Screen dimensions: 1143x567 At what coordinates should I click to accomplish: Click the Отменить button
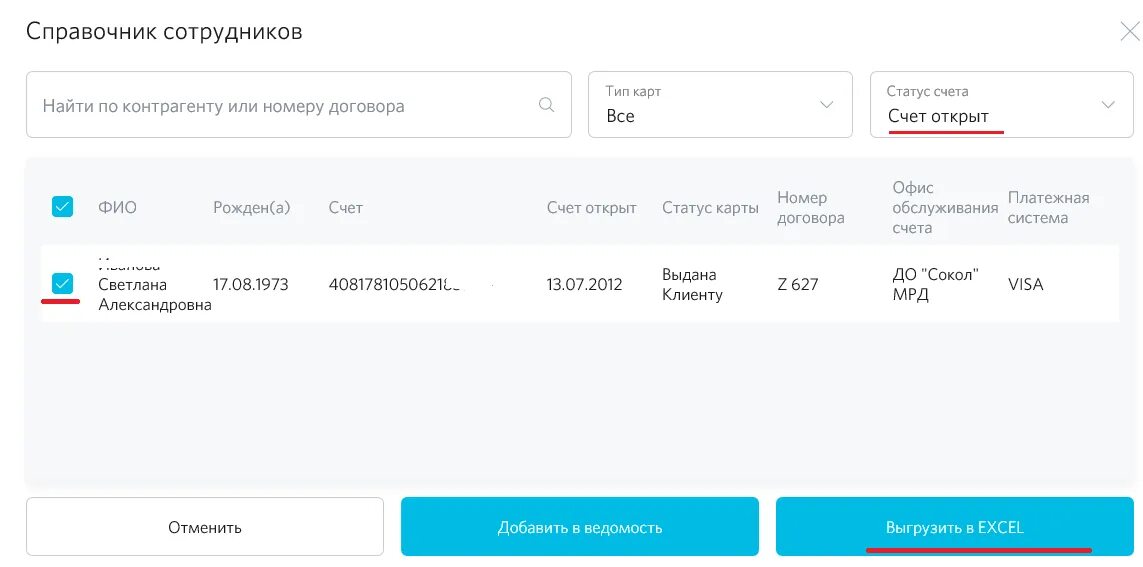click(x=205, y=527)
